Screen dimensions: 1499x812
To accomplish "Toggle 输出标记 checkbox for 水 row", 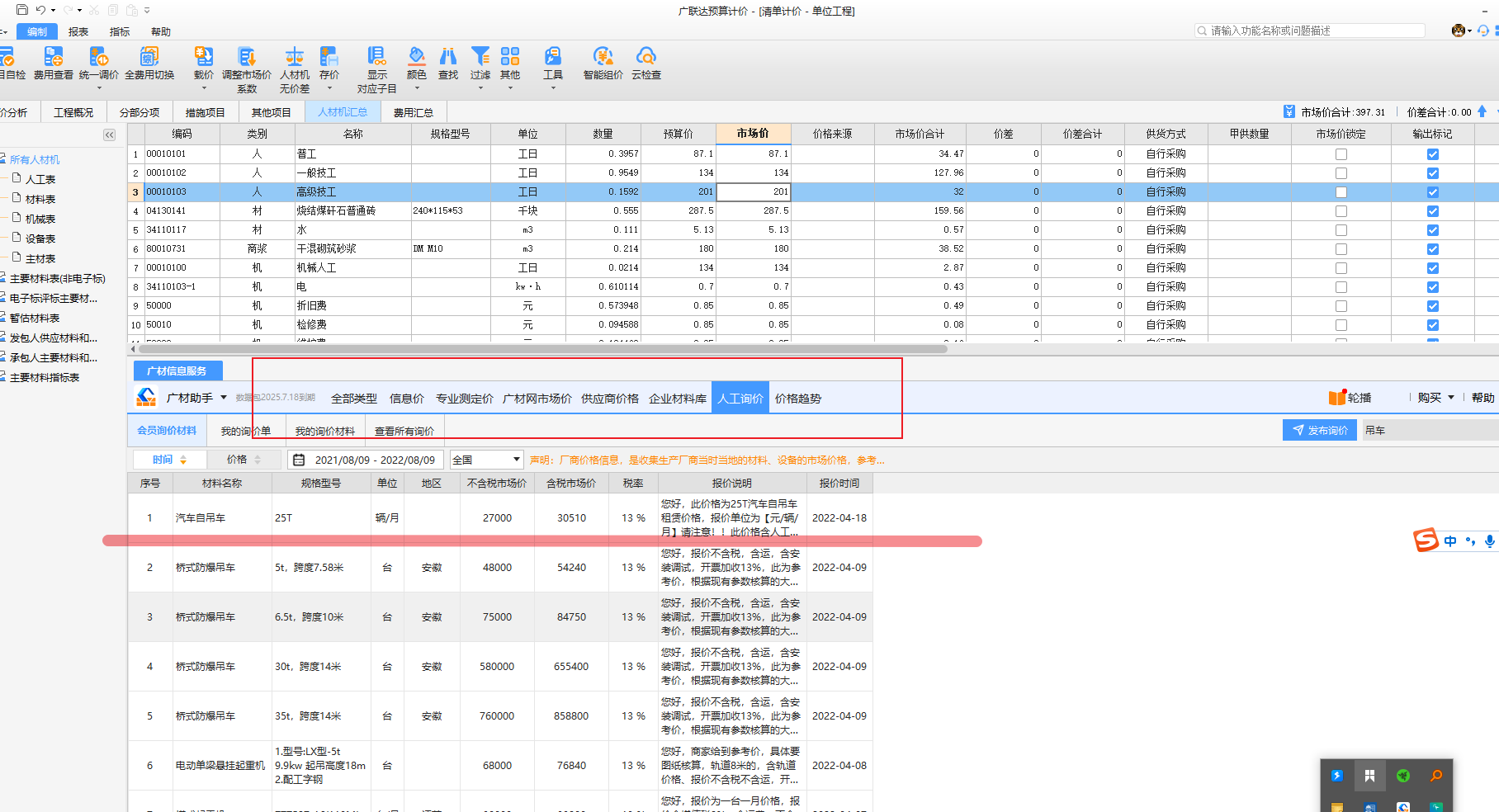I will pyautogui.click(x=1433, y=230).
